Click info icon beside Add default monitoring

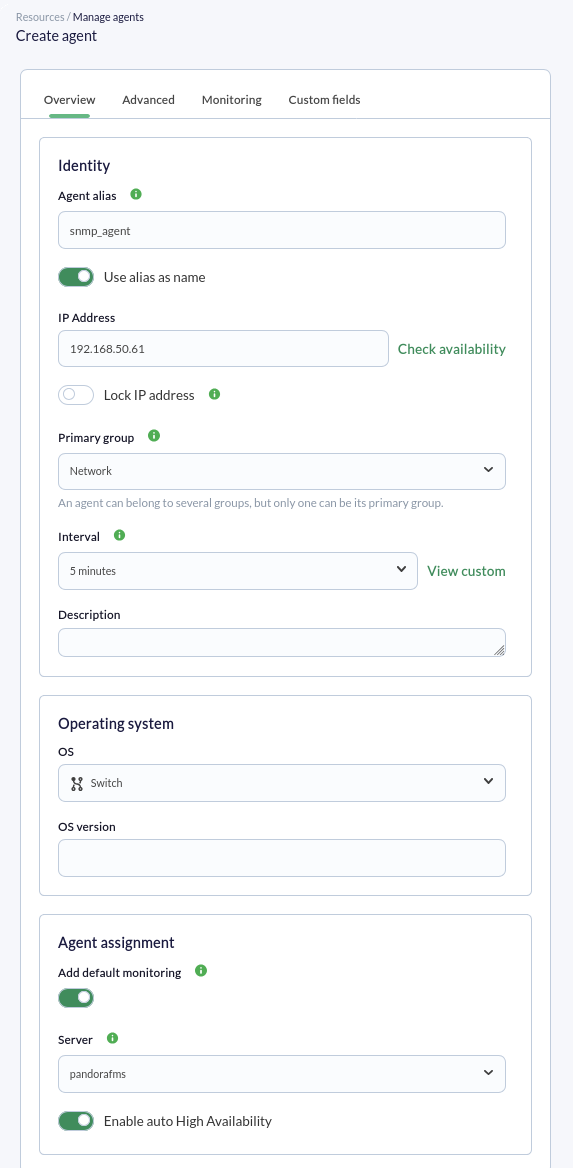(x=200, y=971)
